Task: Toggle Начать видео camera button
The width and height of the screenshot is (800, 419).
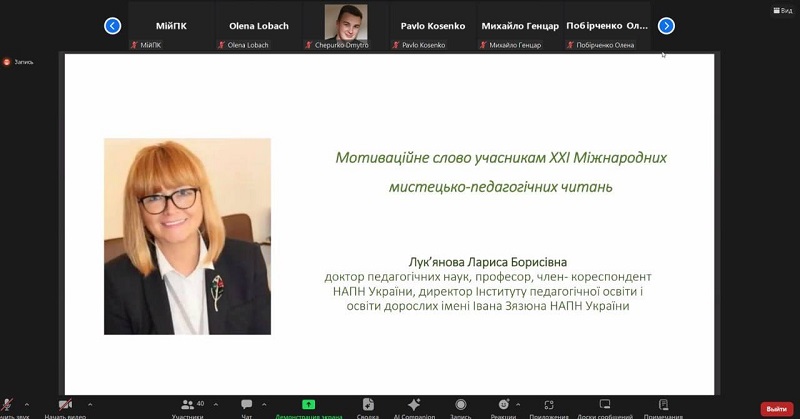Action: click(x=65, y=407)
